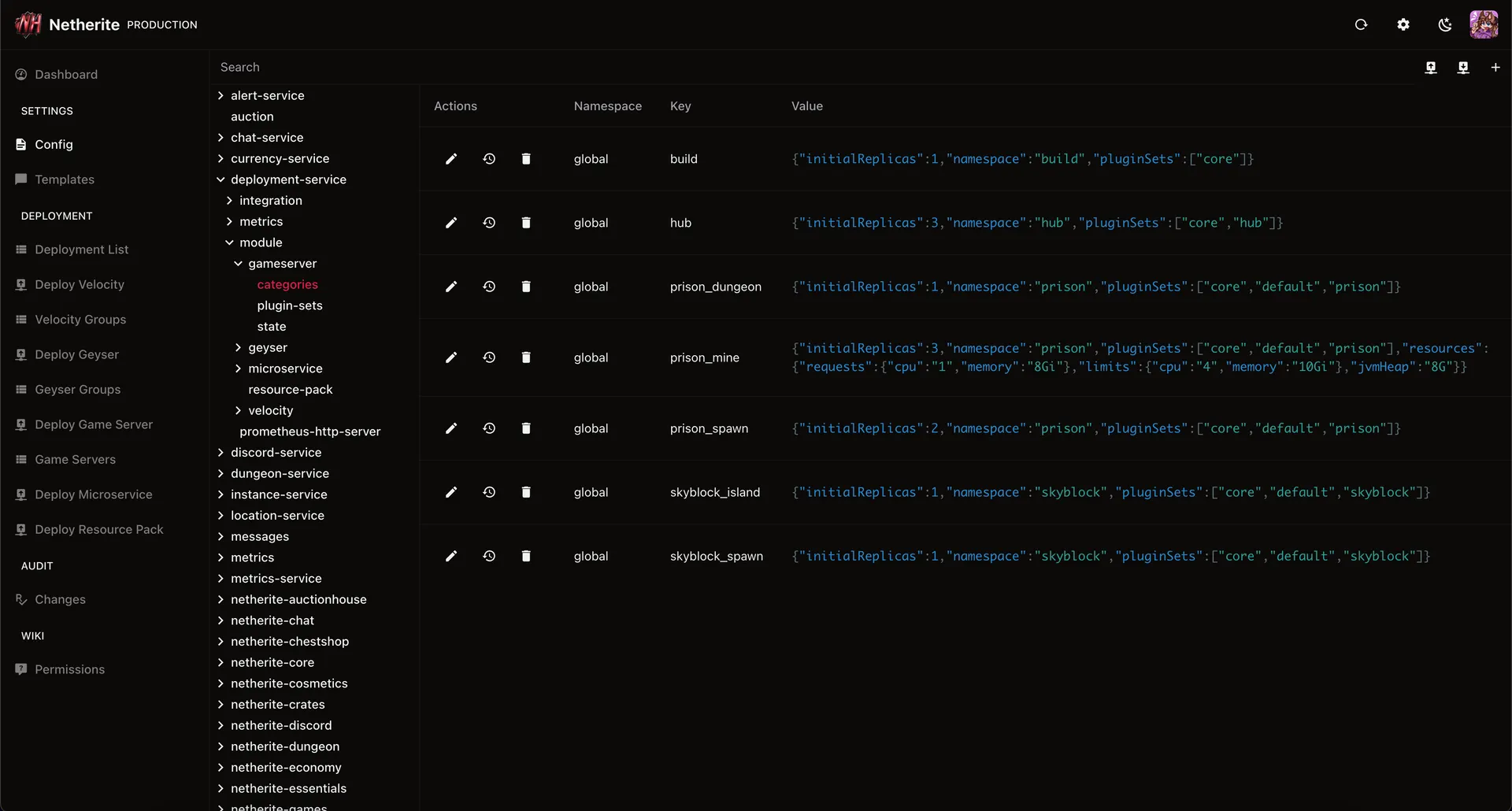Image resolution: width=1512 pixels, height=811 pixels.
Task: Click the edit pencil for build key
Action: (x=451, y=159)
